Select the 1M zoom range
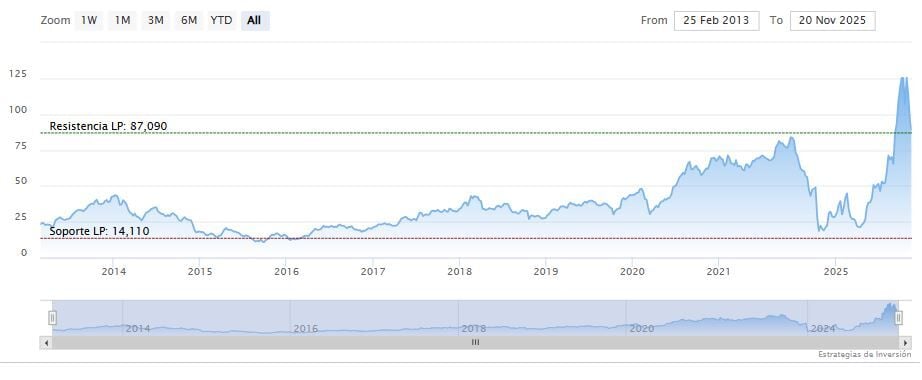Image resolution: width=922 pixels, height=380 pixels. click(122, 21)
